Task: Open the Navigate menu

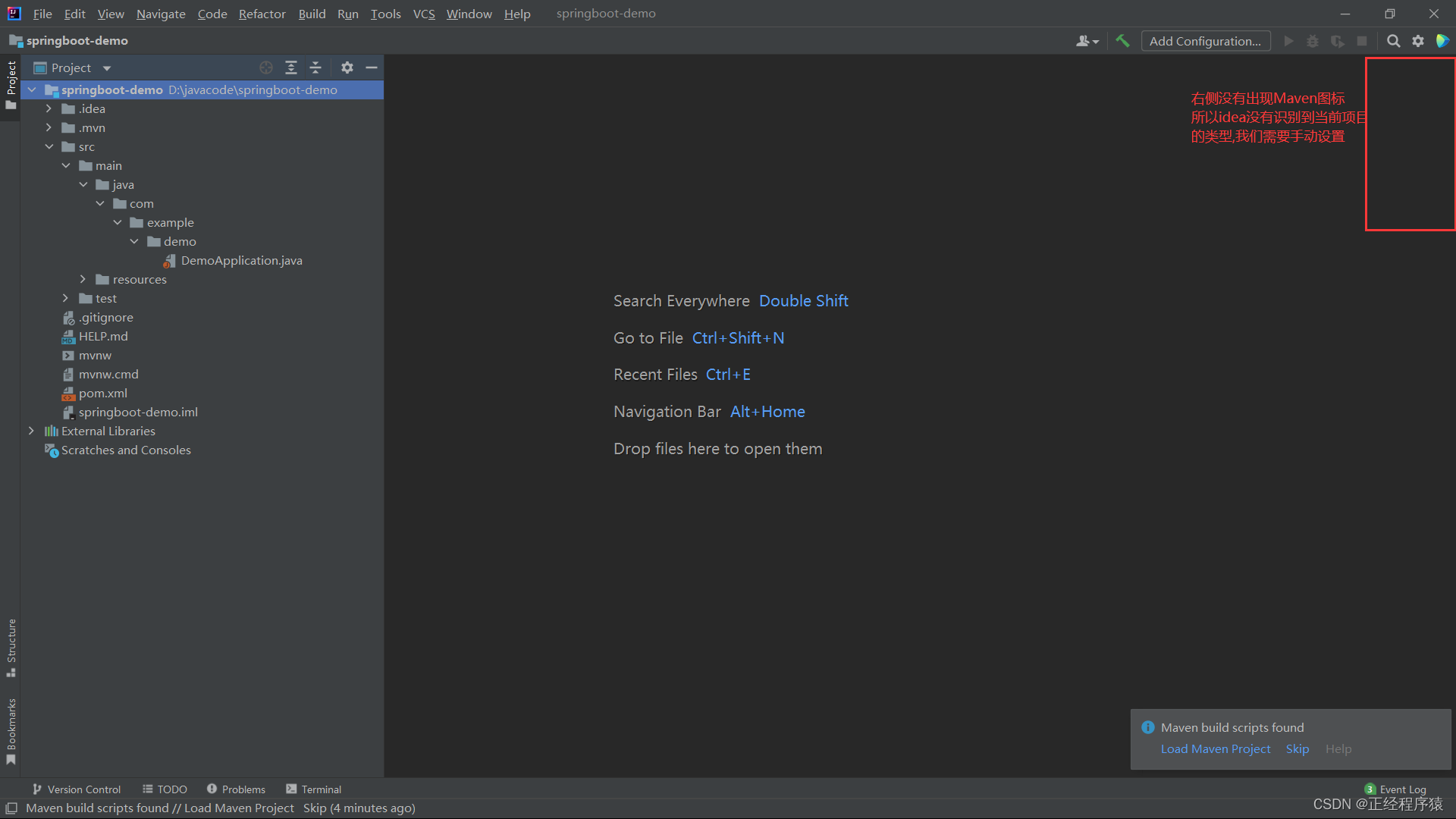Action: coord(161,14)
